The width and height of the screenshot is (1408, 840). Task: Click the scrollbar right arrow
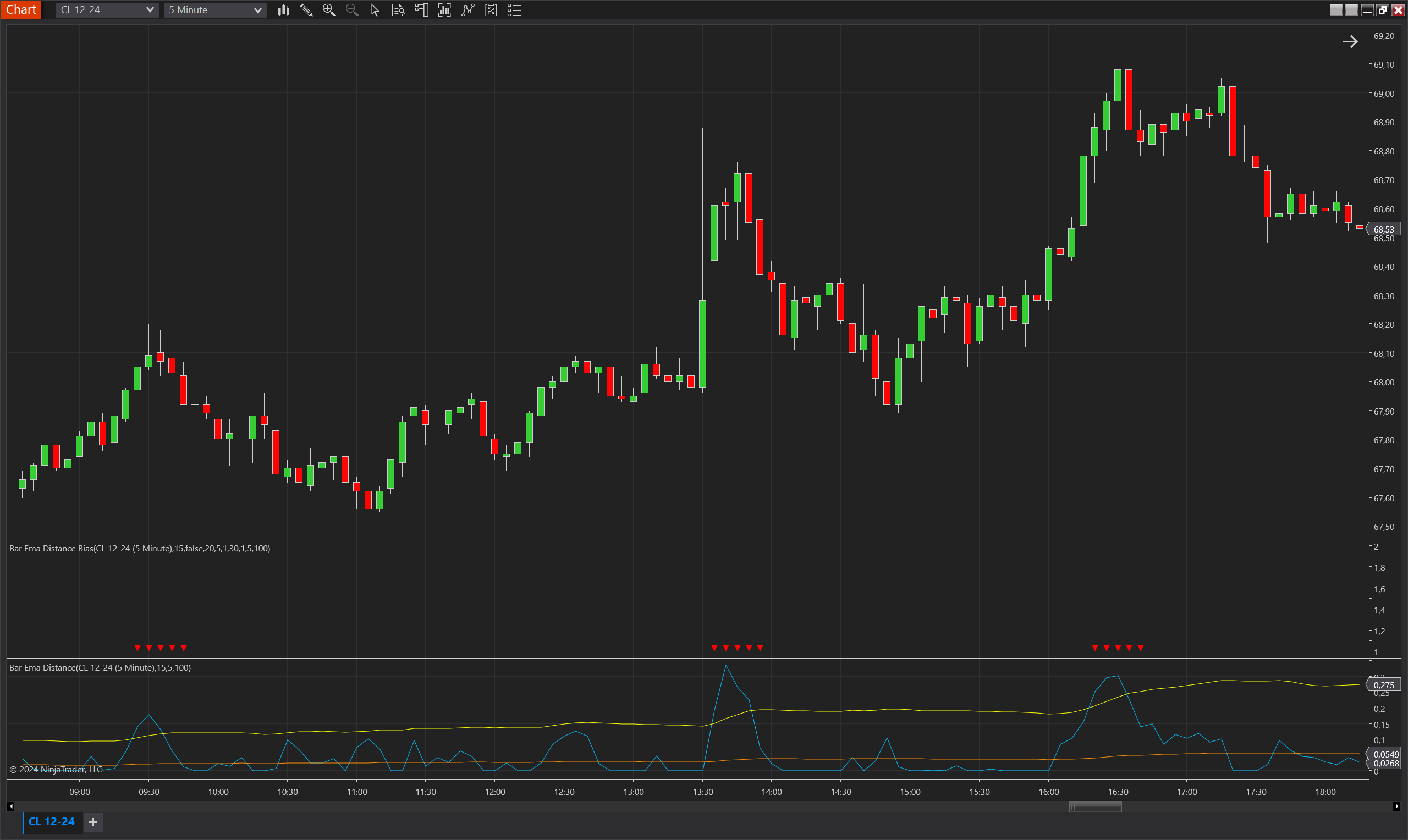1396,806
